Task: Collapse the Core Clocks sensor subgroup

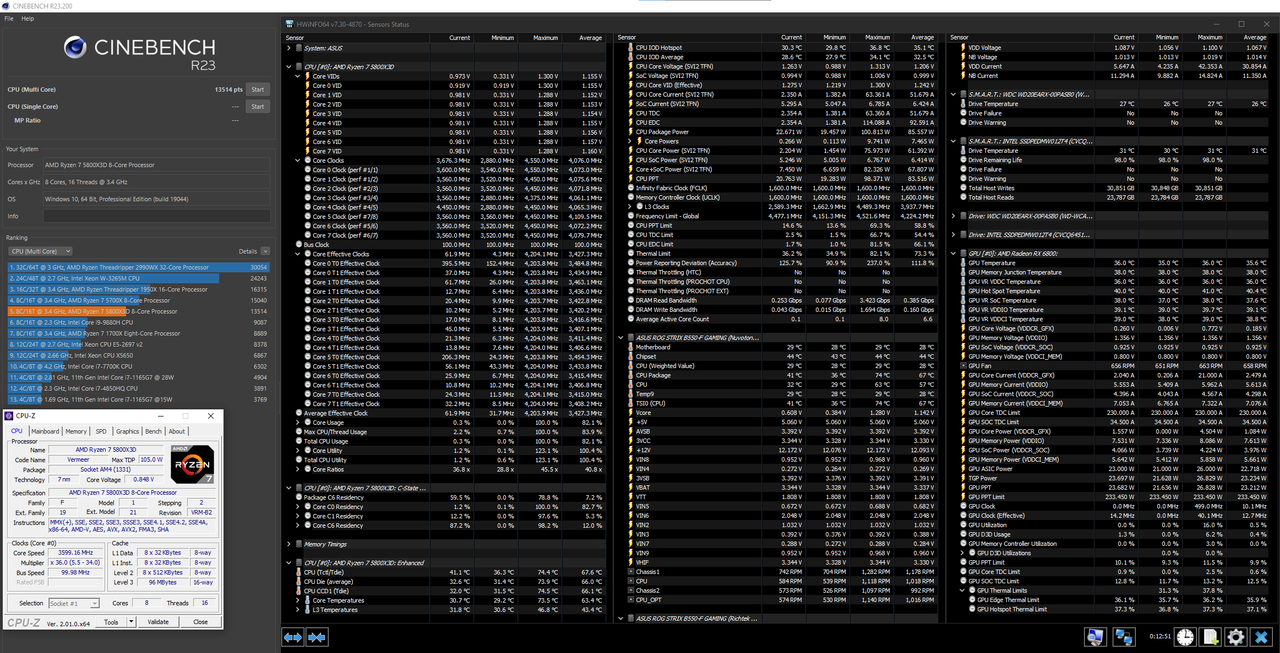Action: click(x=299, y=160)
